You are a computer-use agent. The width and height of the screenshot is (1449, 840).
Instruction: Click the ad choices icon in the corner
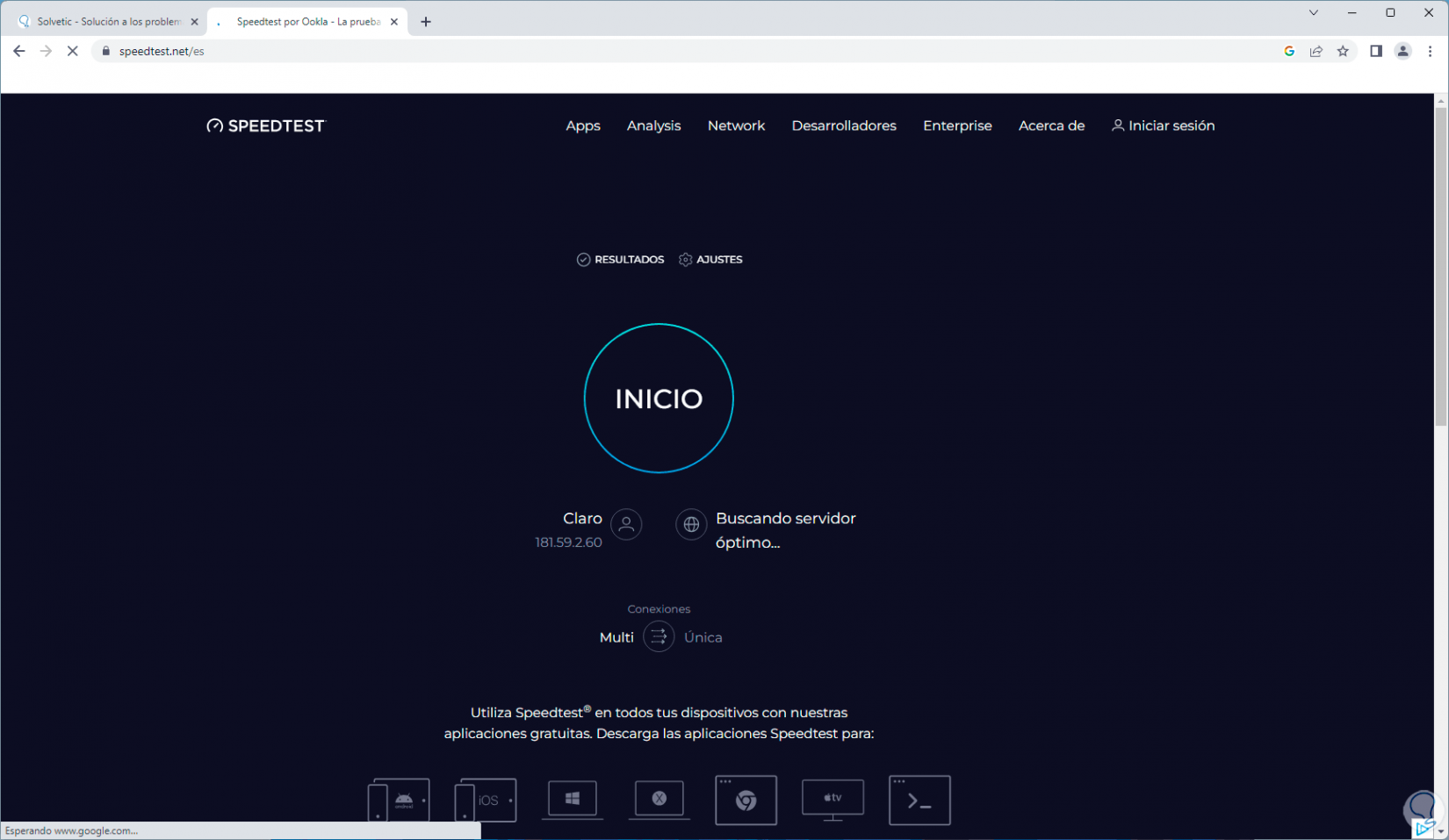pos(1424,829)
